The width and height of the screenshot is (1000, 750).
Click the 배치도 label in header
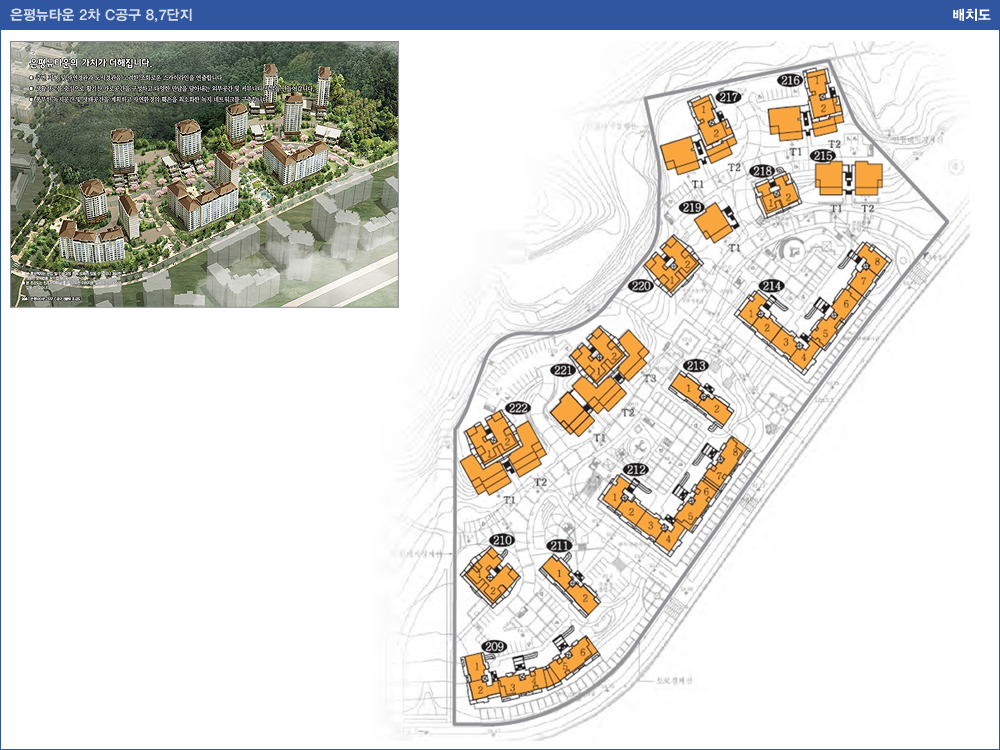tap(970, 15)
